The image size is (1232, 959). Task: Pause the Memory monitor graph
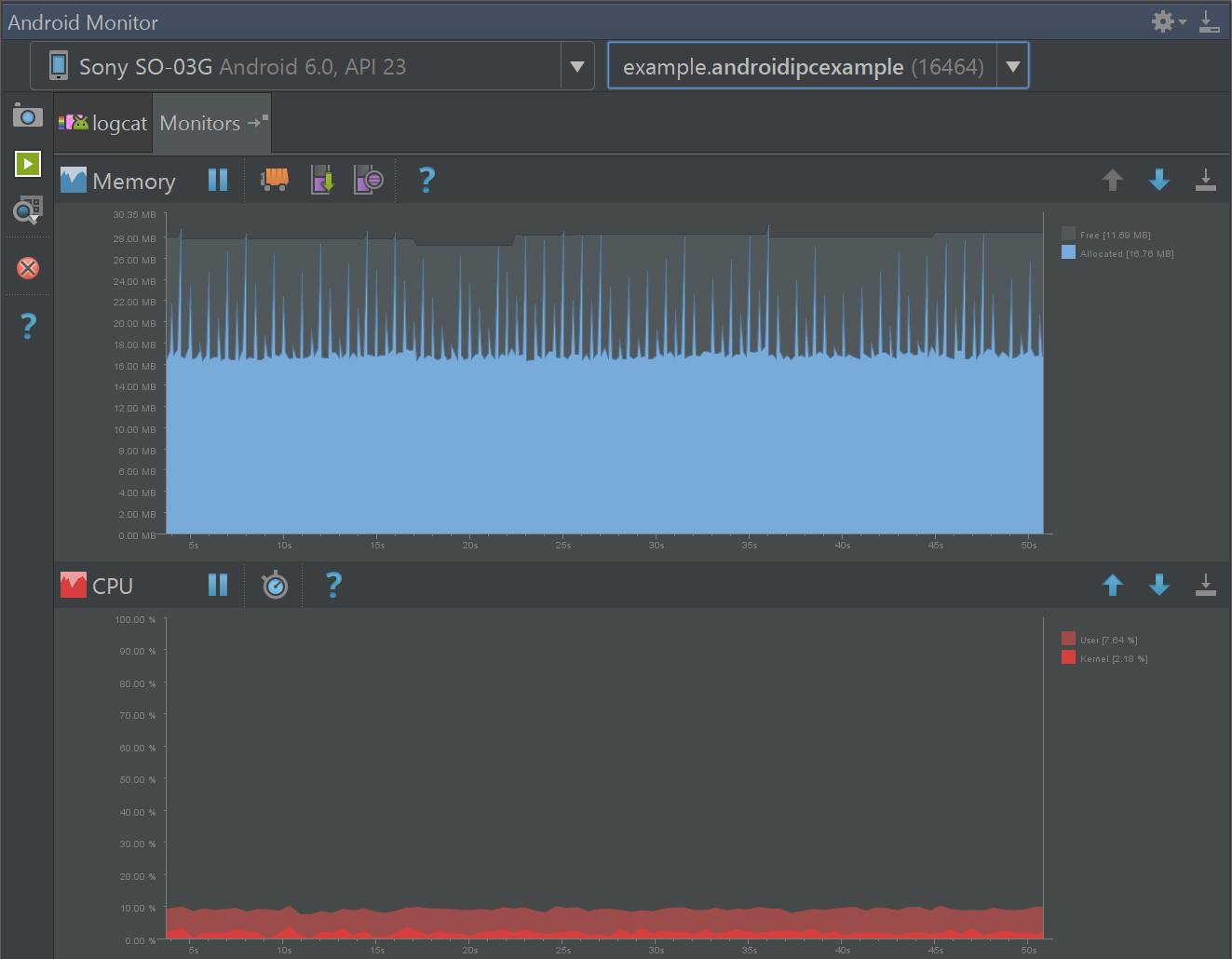click(218, 179)
